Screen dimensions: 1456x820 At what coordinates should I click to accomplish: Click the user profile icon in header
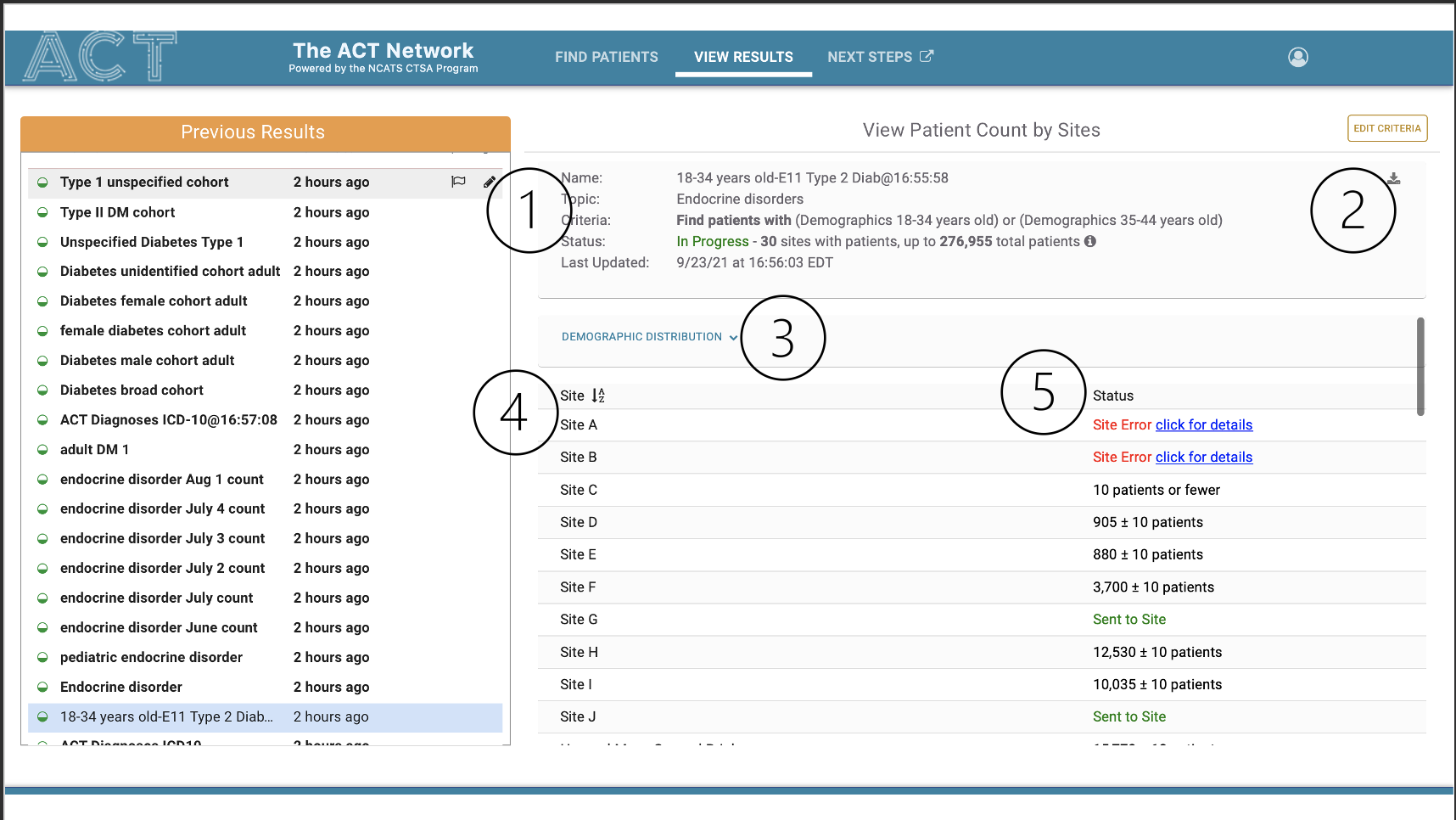pos(1297,57)
